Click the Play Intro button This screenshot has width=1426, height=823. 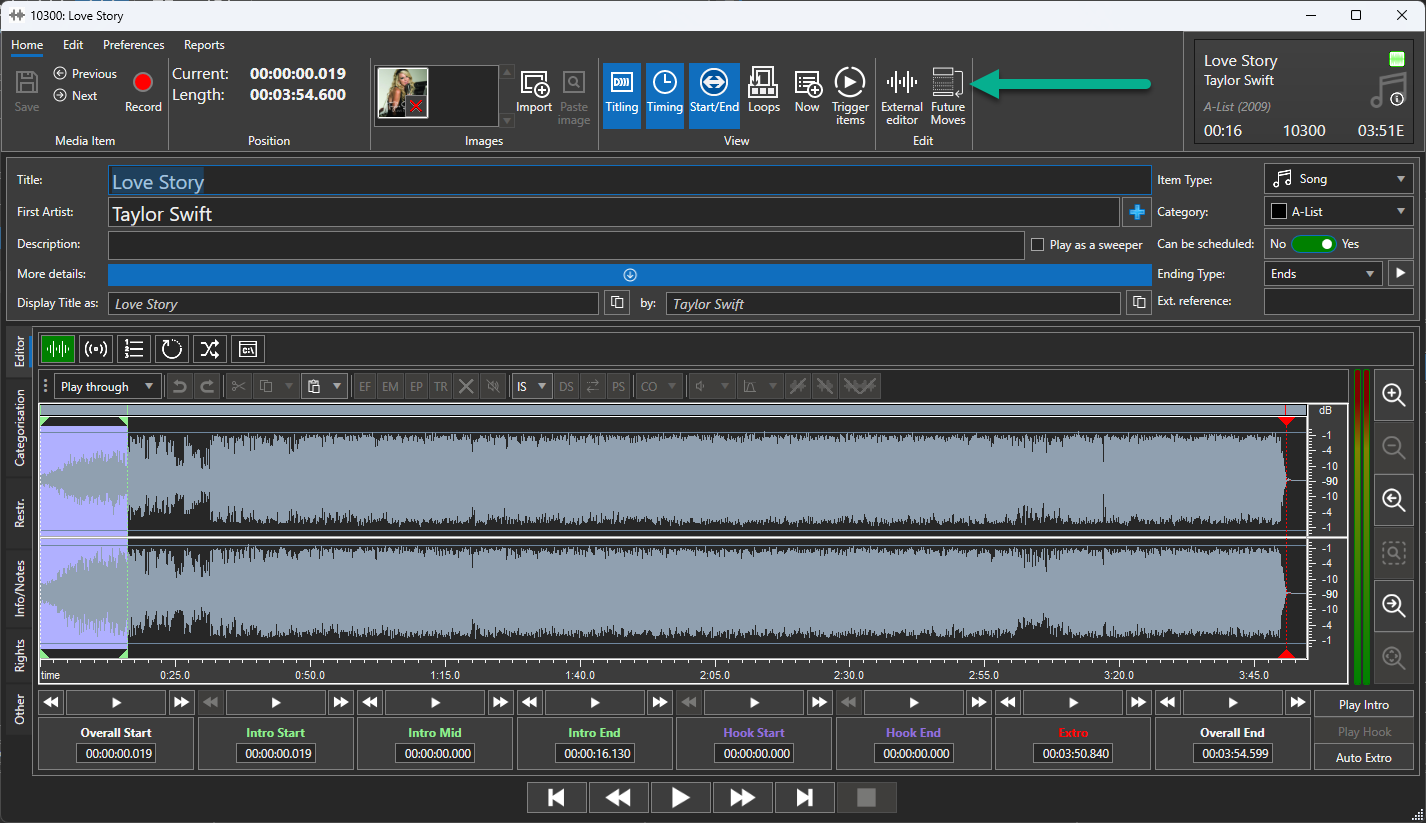pyautogui.click(x=1363, y=704)
